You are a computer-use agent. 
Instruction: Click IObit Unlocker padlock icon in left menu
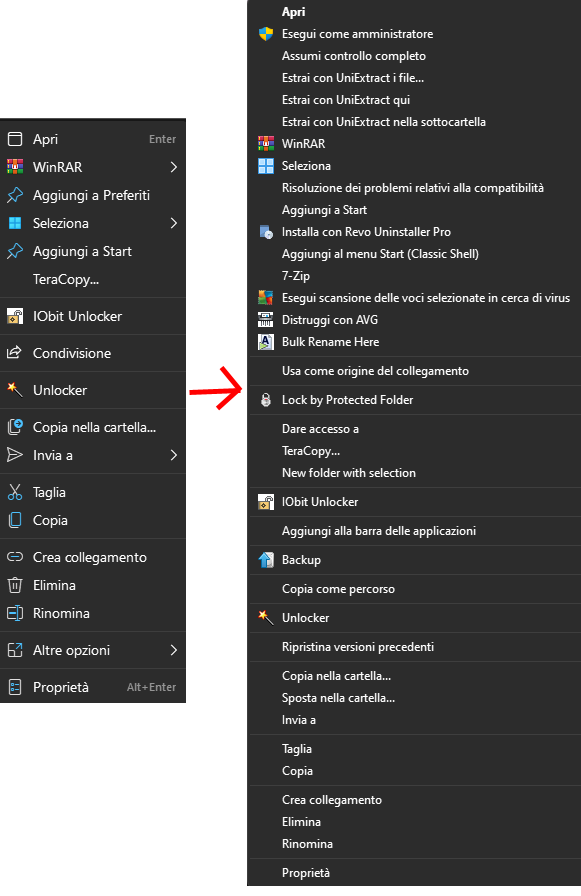(x=15, y=316)
